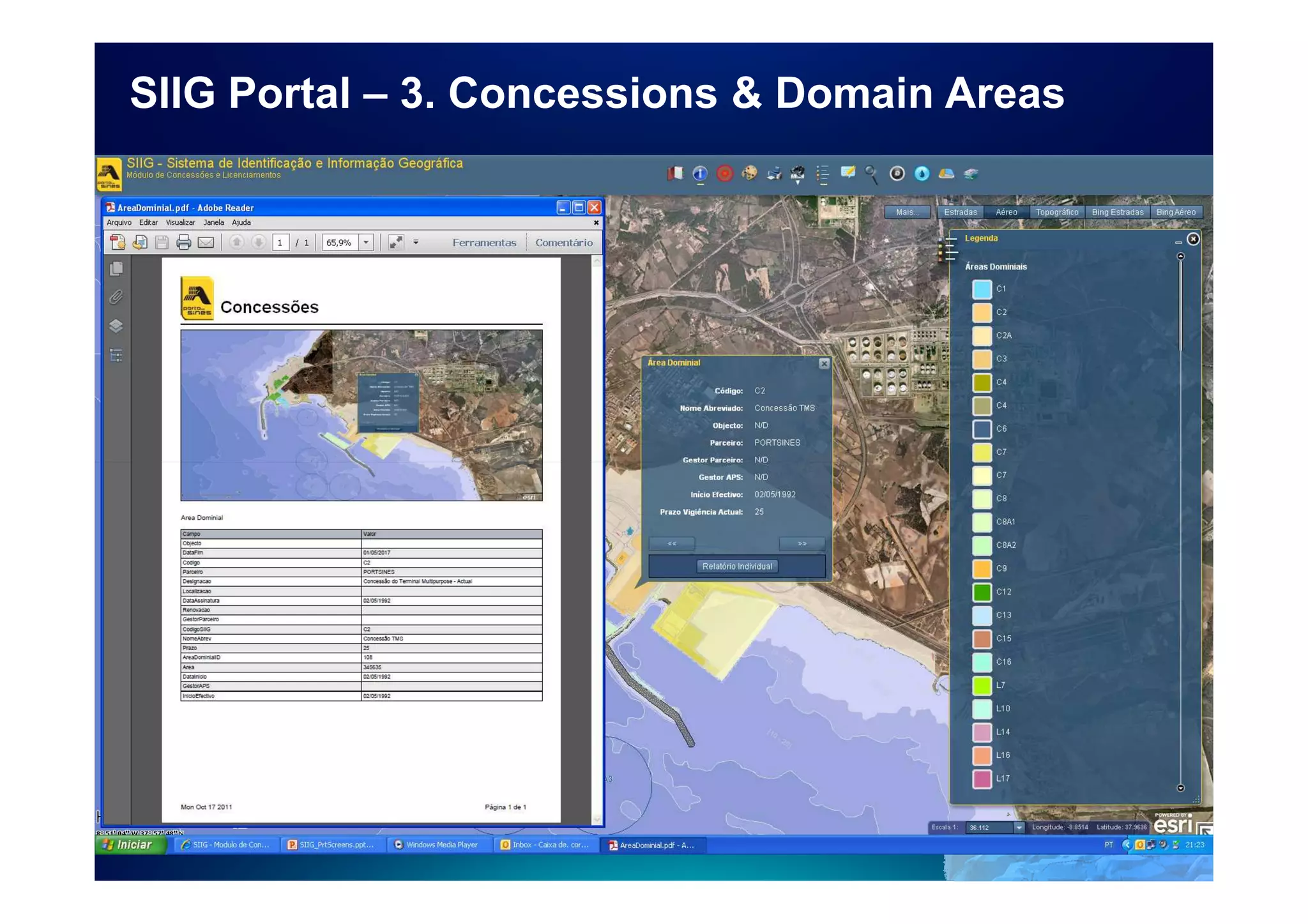Toggle the legend list icon in SIIG toolbar
Viewport: 1308px width, 924px height.
[x=823, y=174]
